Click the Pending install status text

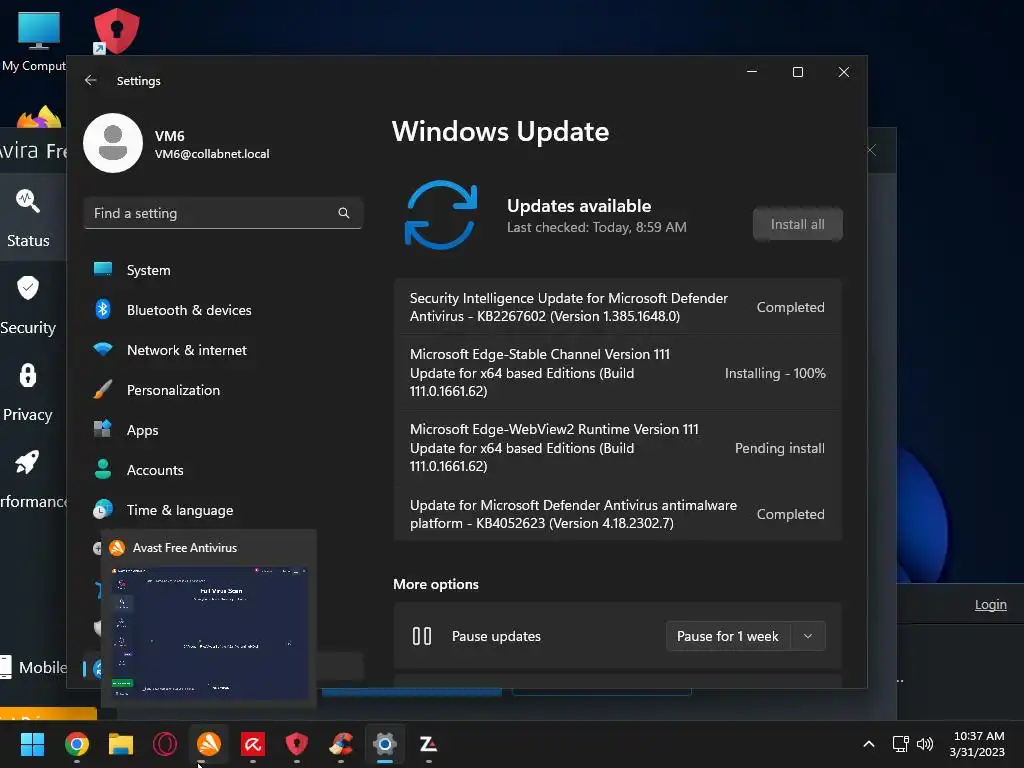pyautogui.click(x=780, y=448)
